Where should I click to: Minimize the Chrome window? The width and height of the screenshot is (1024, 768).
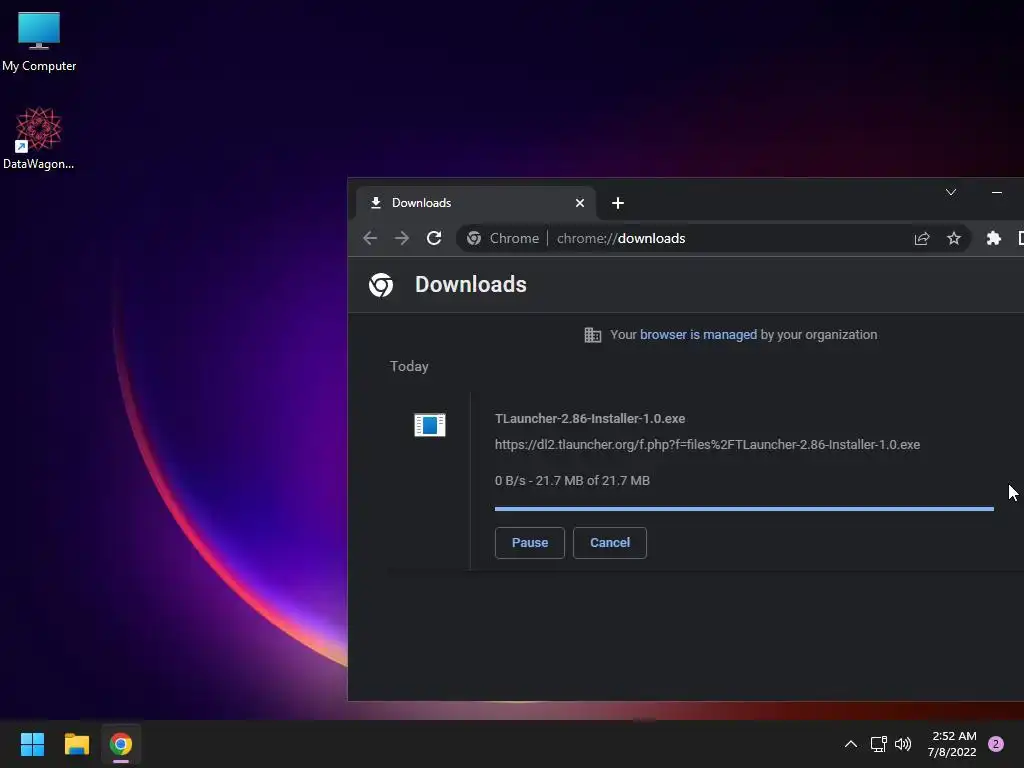(997, 192)
